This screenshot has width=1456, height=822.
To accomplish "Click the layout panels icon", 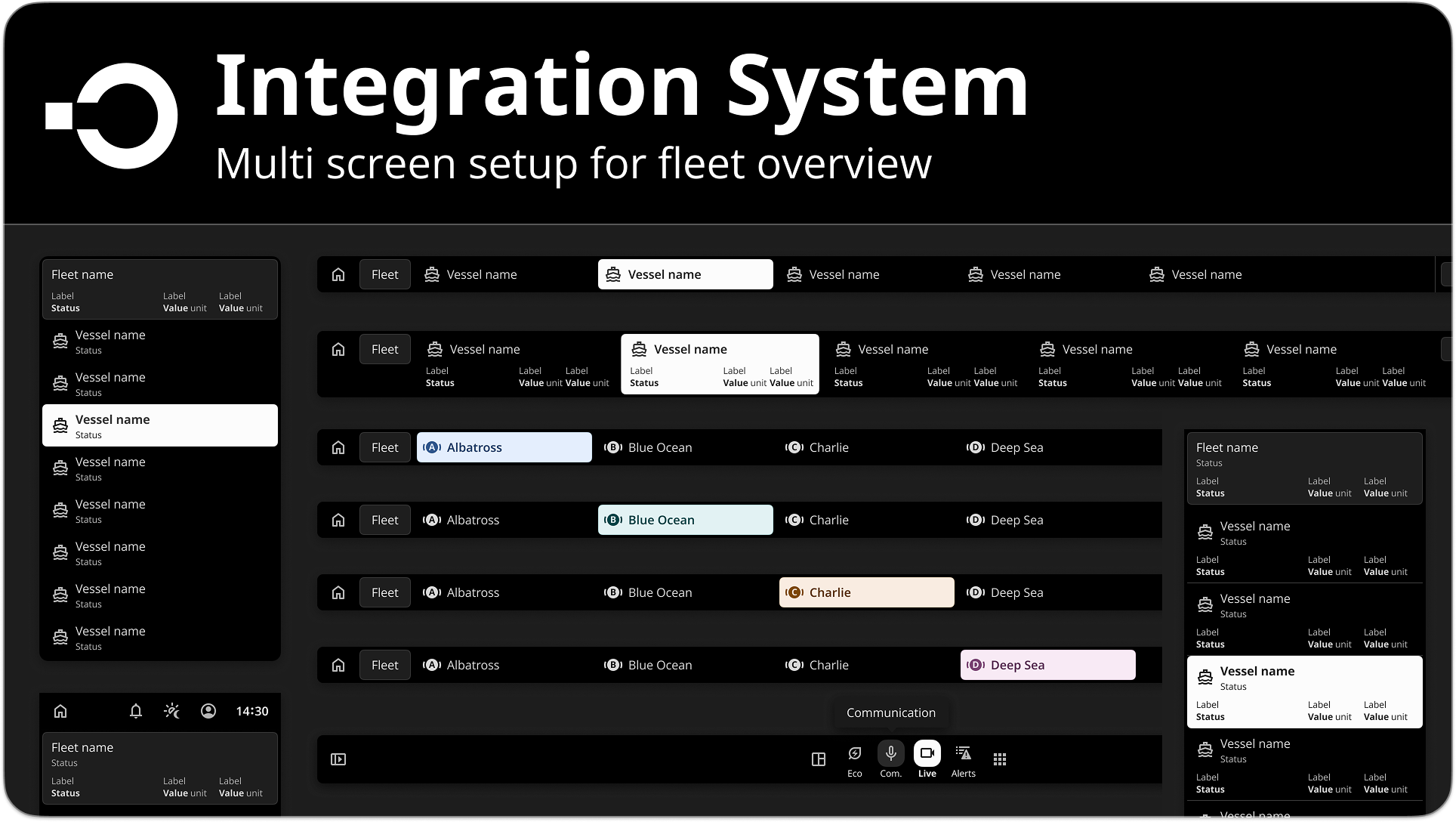I will [x=818, y=759].
